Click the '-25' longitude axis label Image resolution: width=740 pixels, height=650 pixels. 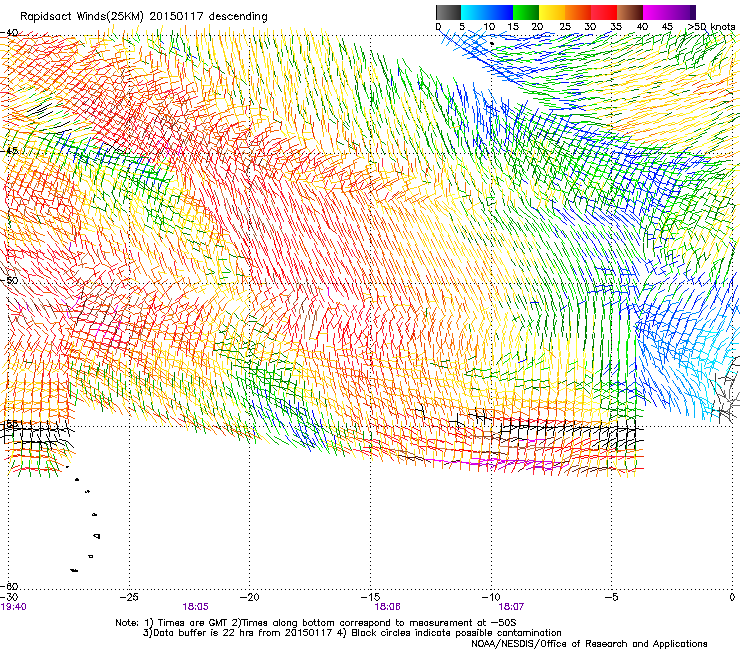129,598
